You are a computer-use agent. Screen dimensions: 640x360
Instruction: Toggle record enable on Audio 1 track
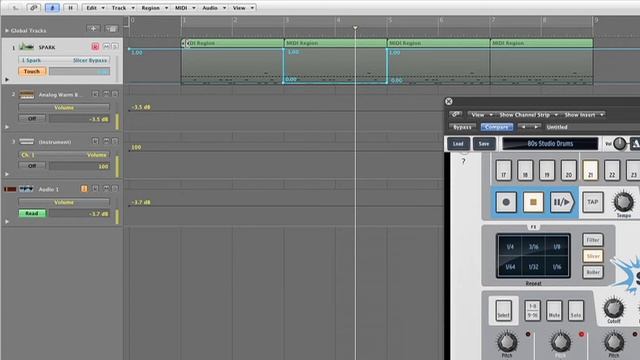(x=95, y=189)
